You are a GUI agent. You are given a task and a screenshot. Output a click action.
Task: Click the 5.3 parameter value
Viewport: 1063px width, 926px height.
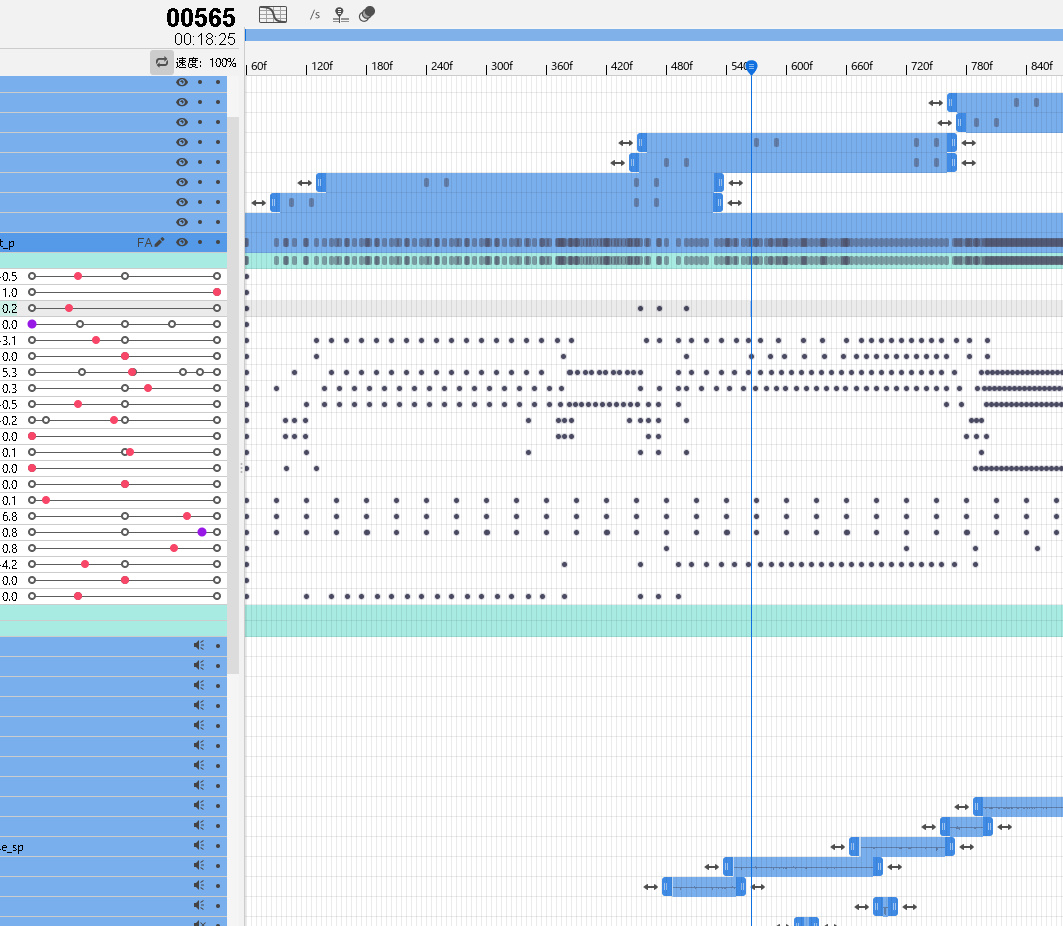(9, 372)
